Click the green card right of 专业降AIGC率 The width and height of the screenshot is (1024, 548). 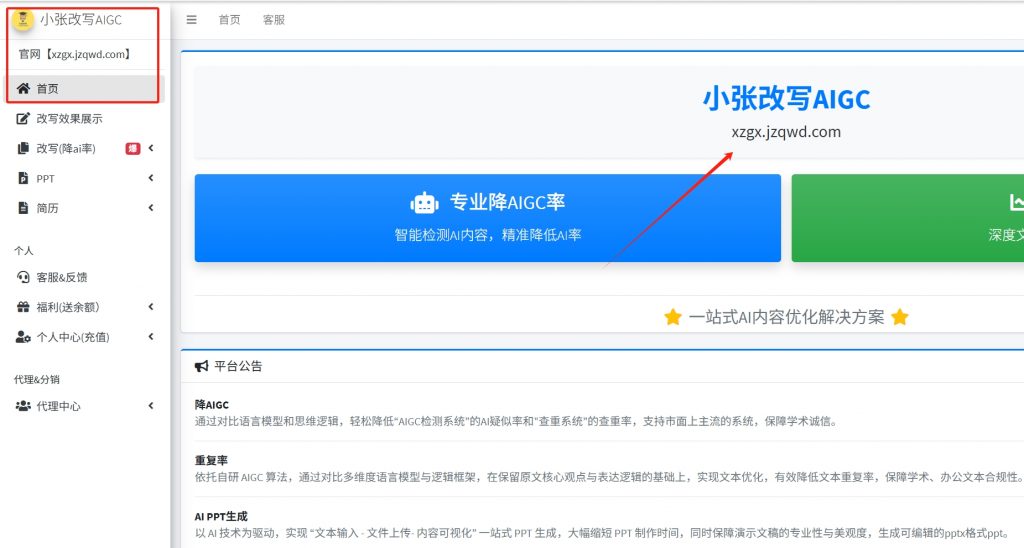click(907, 218)
